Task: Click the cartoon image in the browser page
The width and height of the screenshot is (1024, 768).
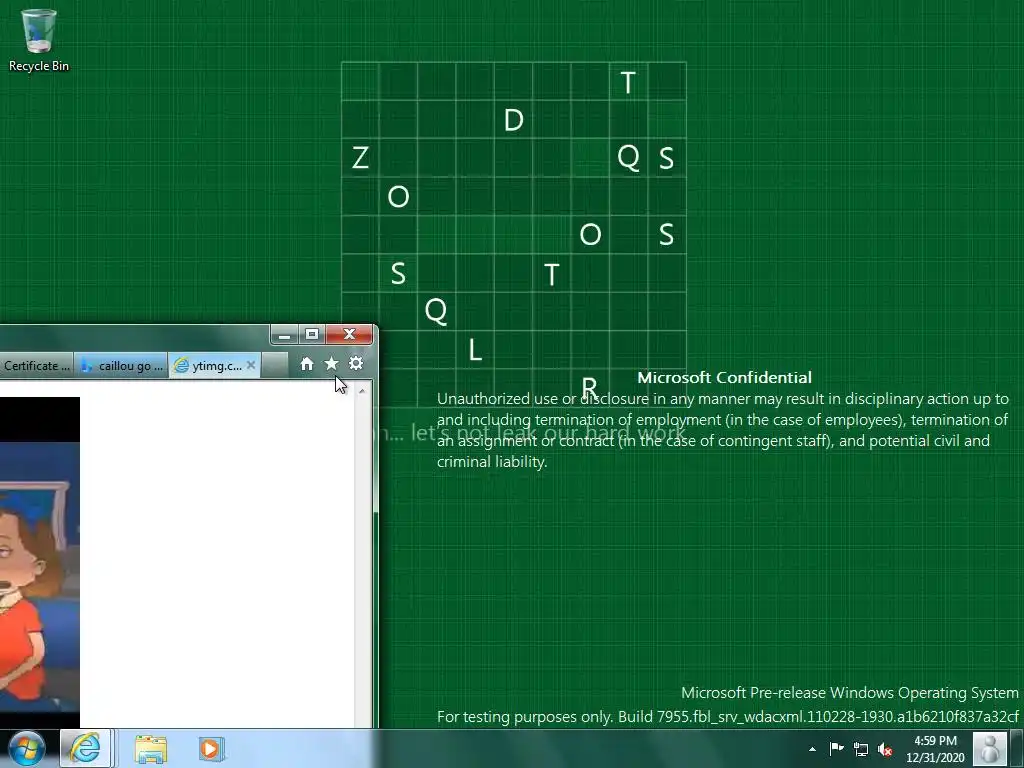Action: [40, 562]
